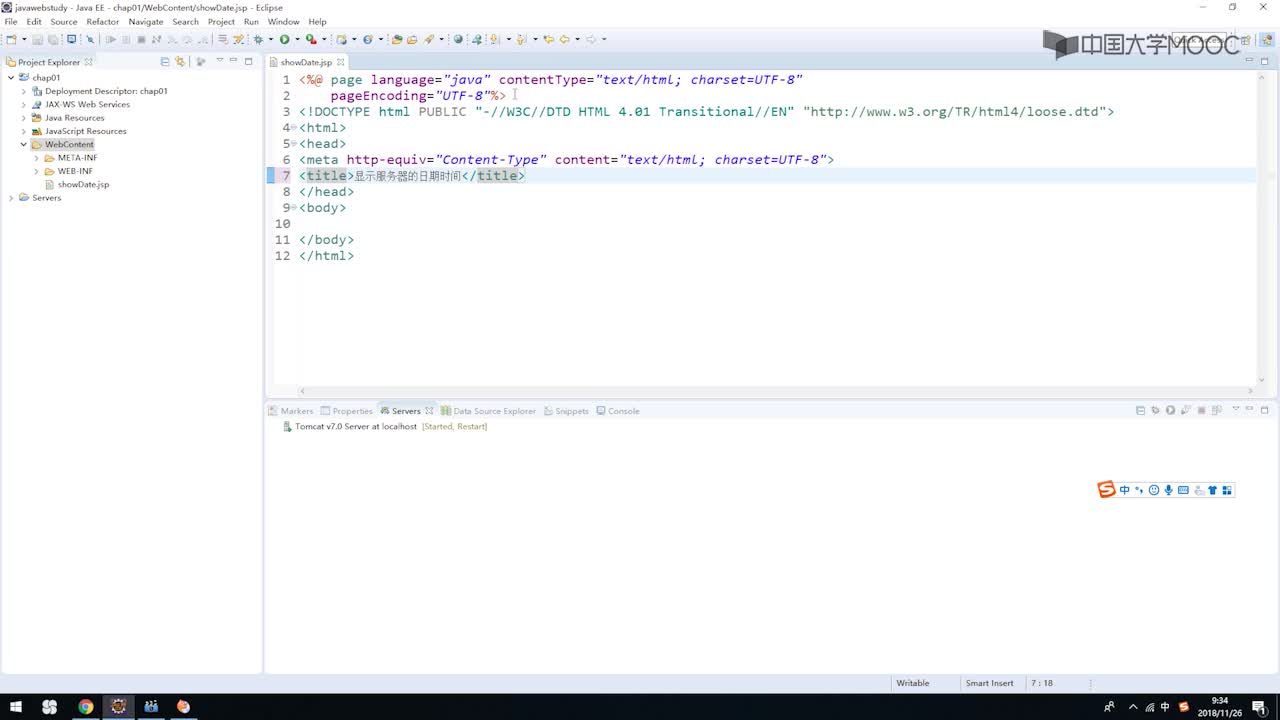1280x720 pixels.
Task: Open the notification center icon
Action: click(x=1258, y=706)
